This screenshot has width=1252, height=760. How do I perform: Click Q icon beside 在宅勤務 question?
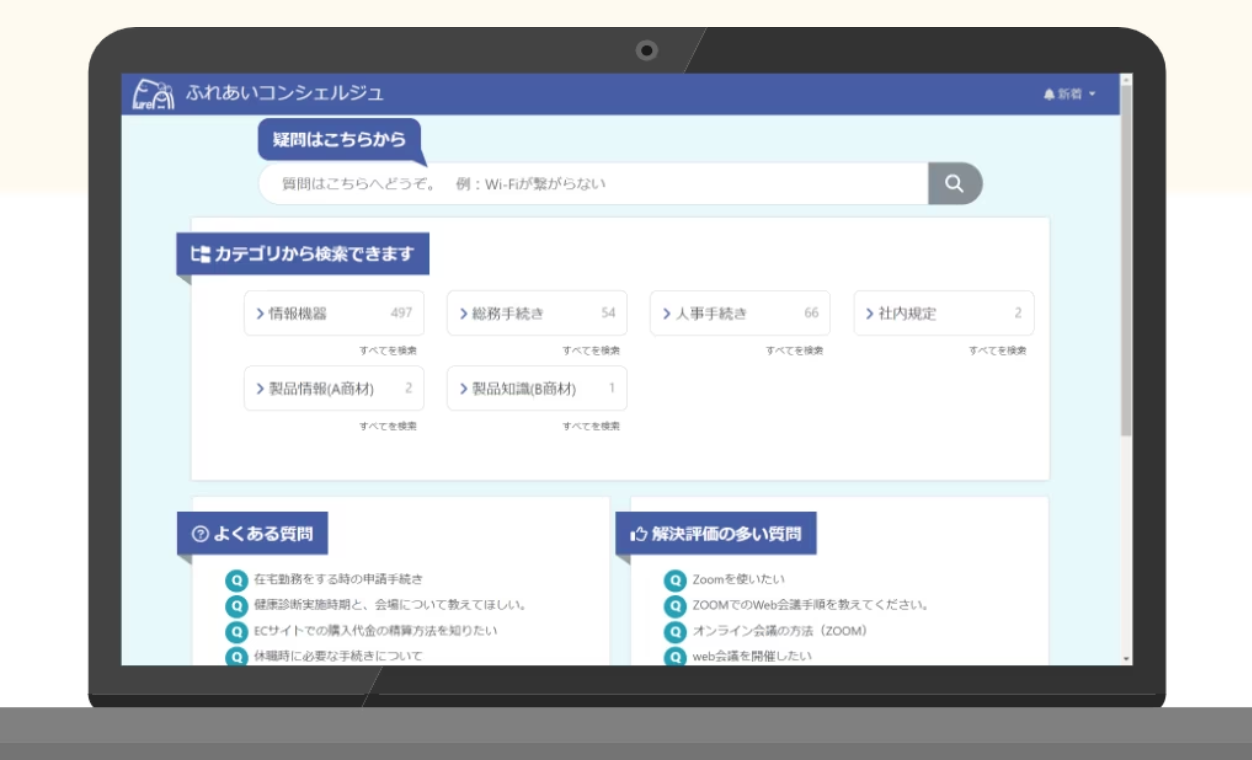pyautogui.click(x=236, y=580)
